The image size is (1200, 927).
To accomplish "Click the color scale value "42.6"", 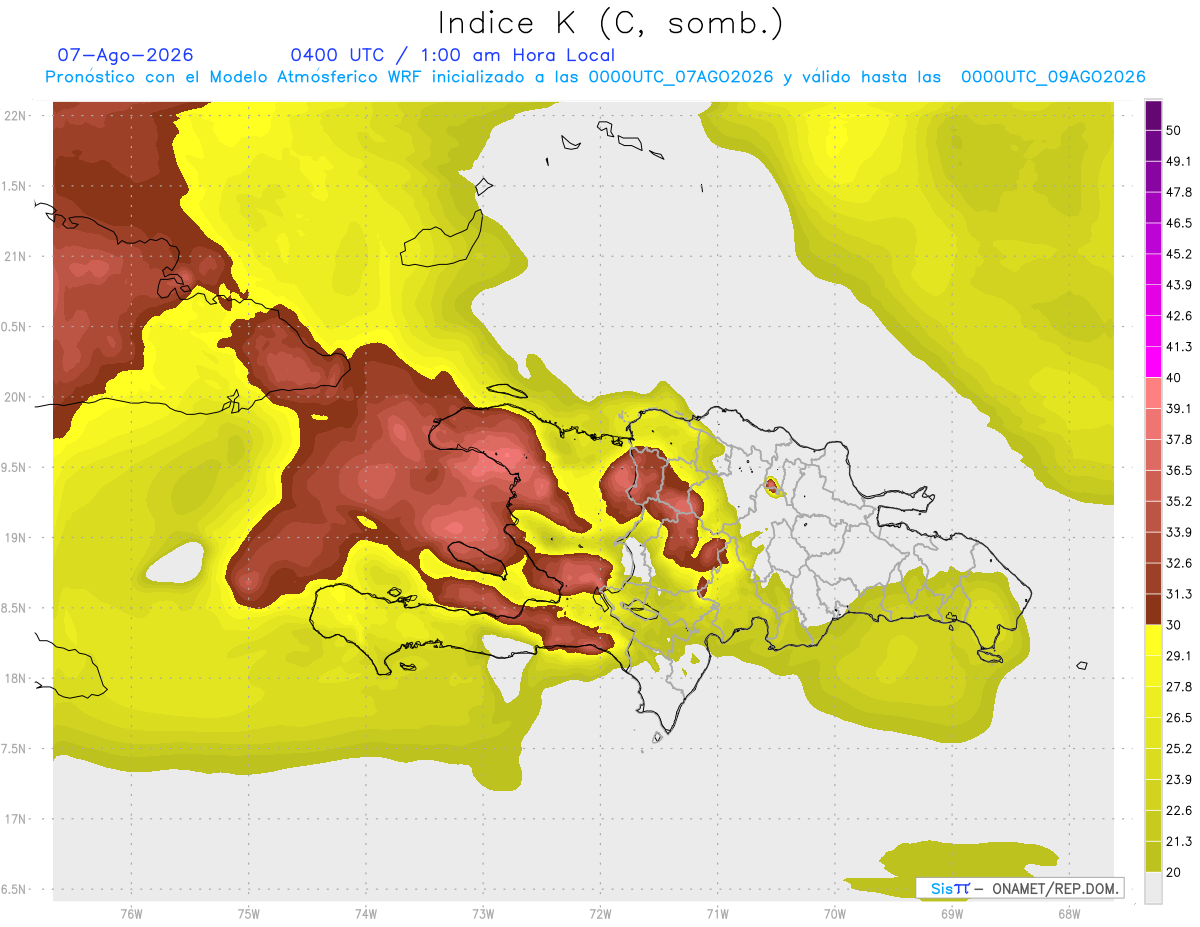I will (1179, 316).
